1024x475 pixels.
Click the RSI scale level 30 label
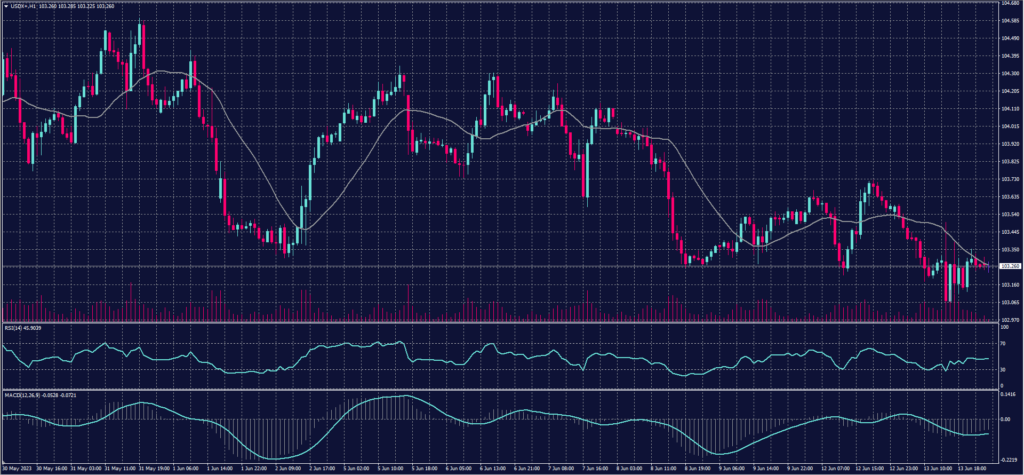tap(1002, 369)
